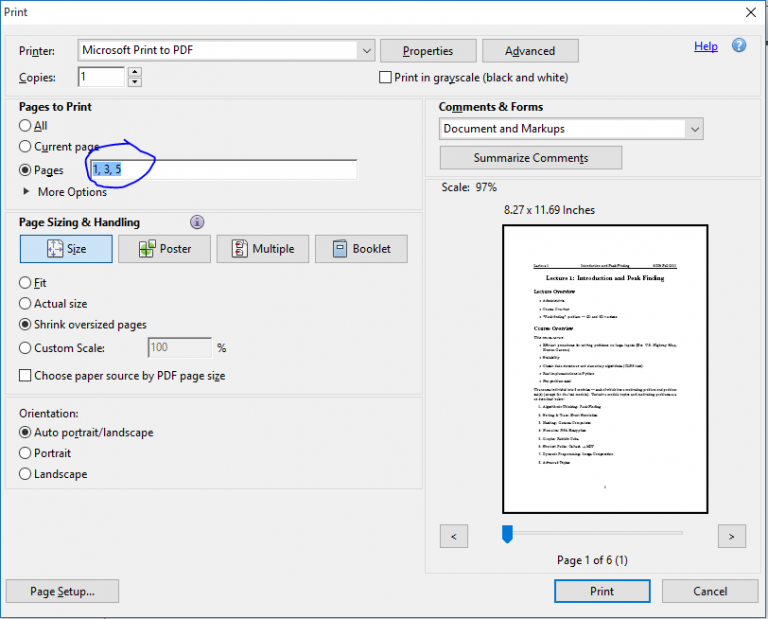Choose the Poster page layout option
Viewport: 768px width, 619px height.
[x=164, y=249]
